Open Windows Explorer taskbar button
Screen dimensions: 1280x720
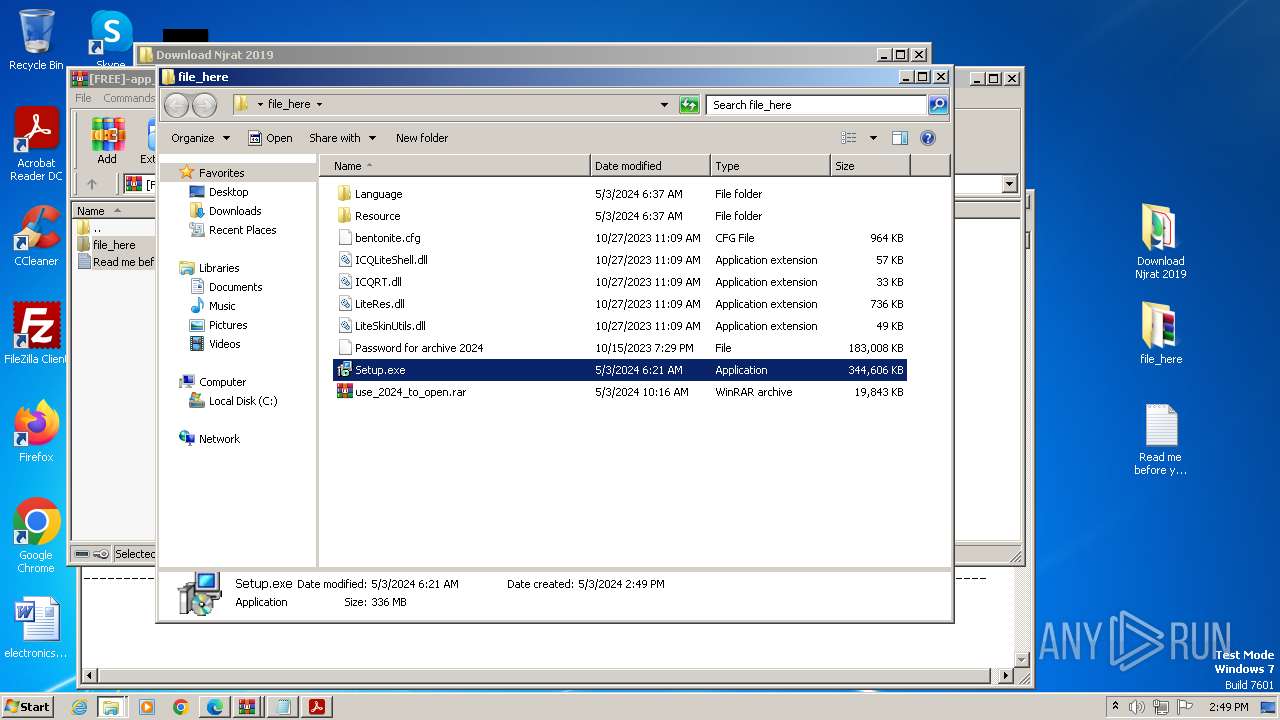click(111, 707)
